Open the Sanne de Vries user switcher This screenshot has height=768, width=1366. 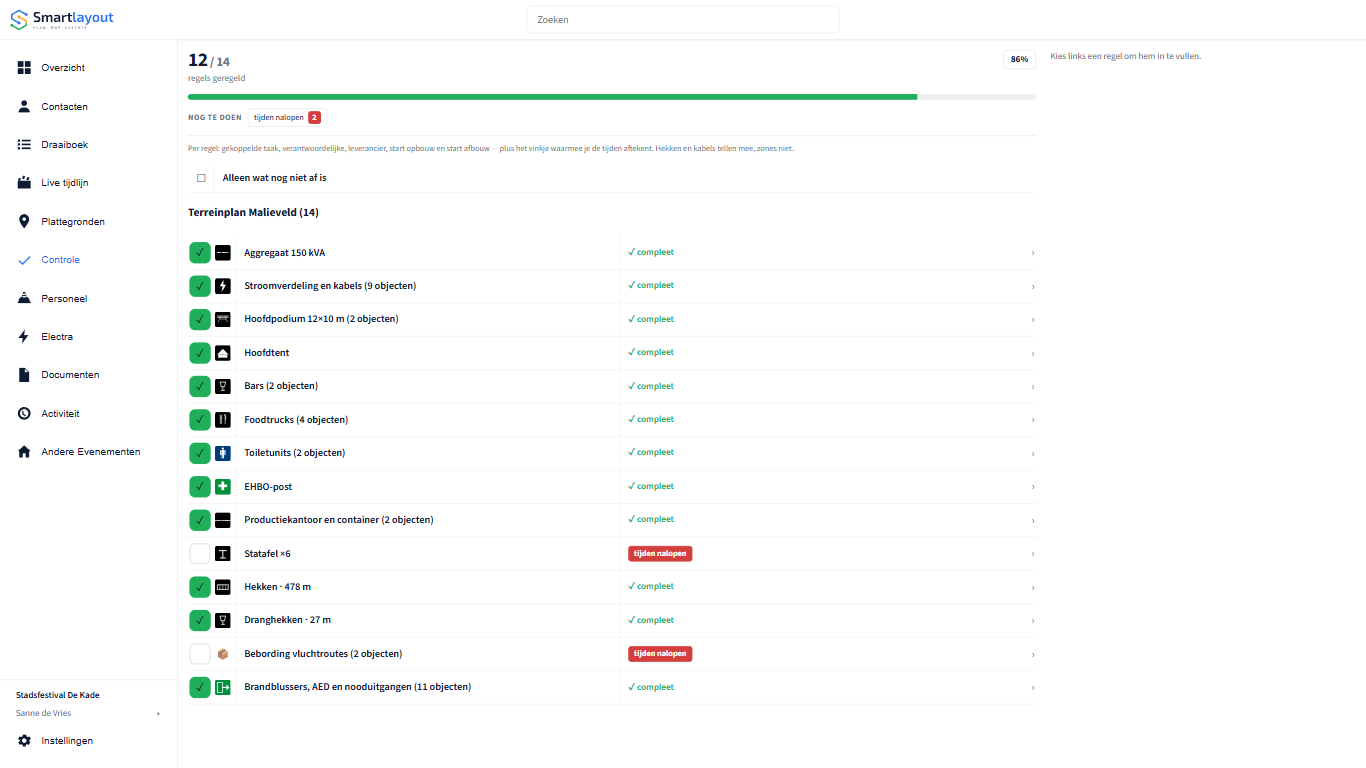[88, 713]
